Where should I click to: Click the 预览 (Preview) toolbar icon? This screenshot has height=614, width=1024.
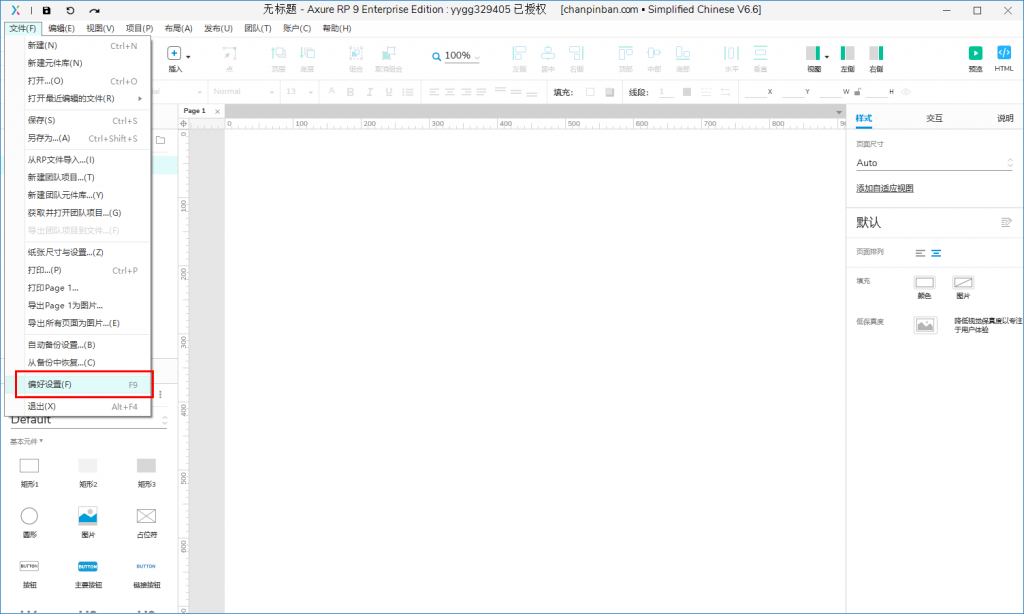[975, 53]
